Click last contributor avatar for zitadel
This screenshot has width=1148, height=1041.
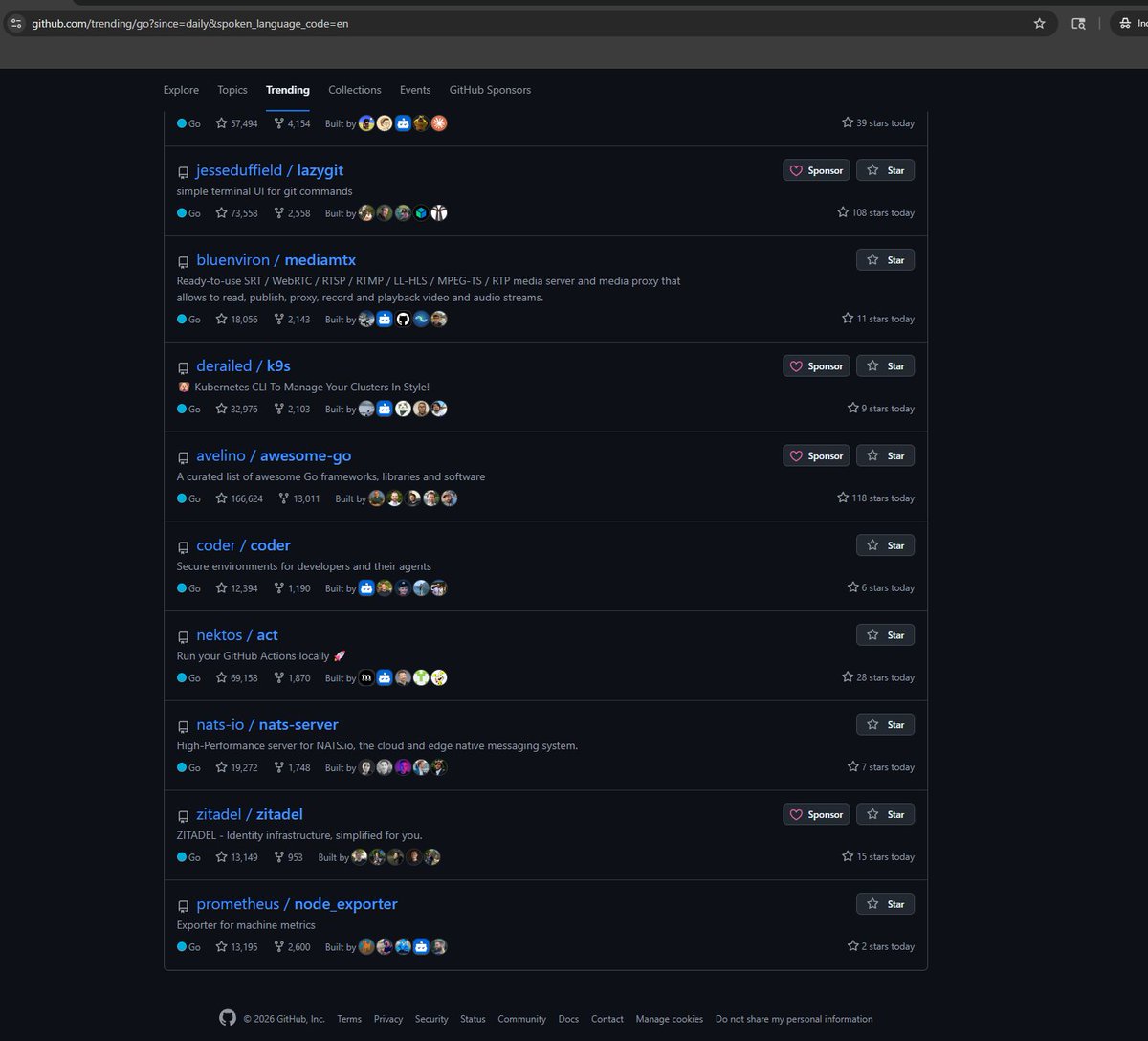432,857
